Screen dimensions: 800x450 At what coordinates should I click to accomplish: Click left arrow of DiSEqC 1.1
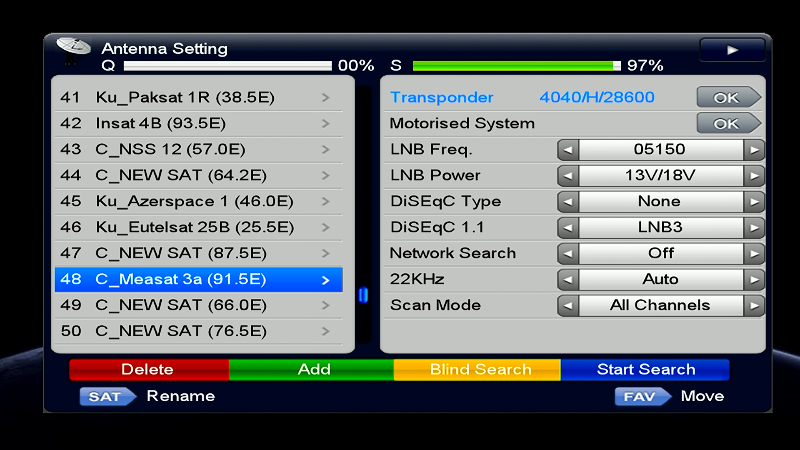[x=568, y=228]
